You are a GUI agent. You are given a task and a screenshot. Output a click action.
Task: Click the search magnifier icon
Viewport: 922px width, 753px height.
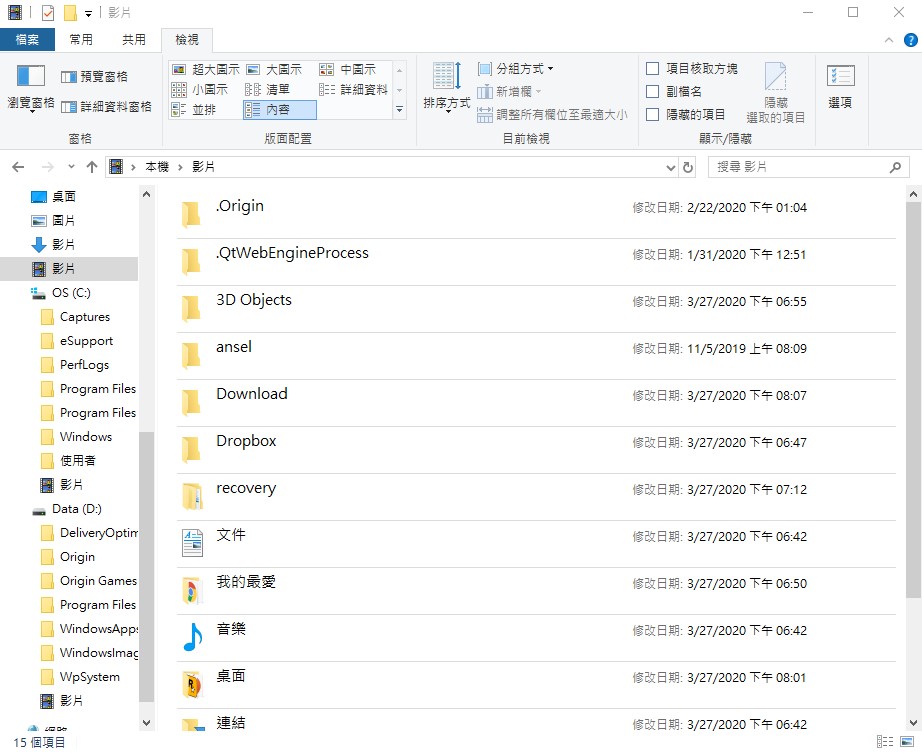(896, 168)
